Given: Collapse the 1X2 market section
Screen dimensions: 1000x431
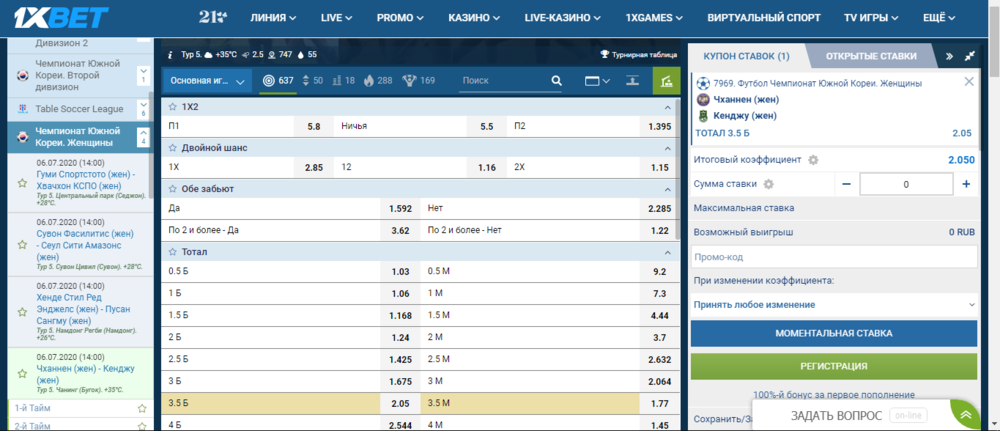Looking at the screenshot, I should click(x=668, y=106).
